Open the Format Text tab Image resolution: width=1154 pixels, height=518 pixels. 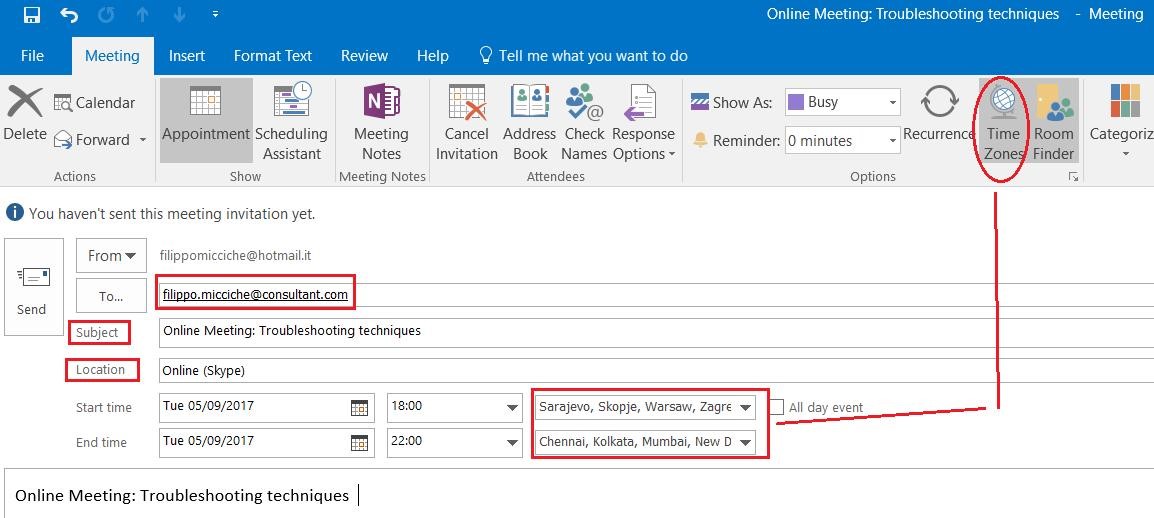tap(273, 56)
